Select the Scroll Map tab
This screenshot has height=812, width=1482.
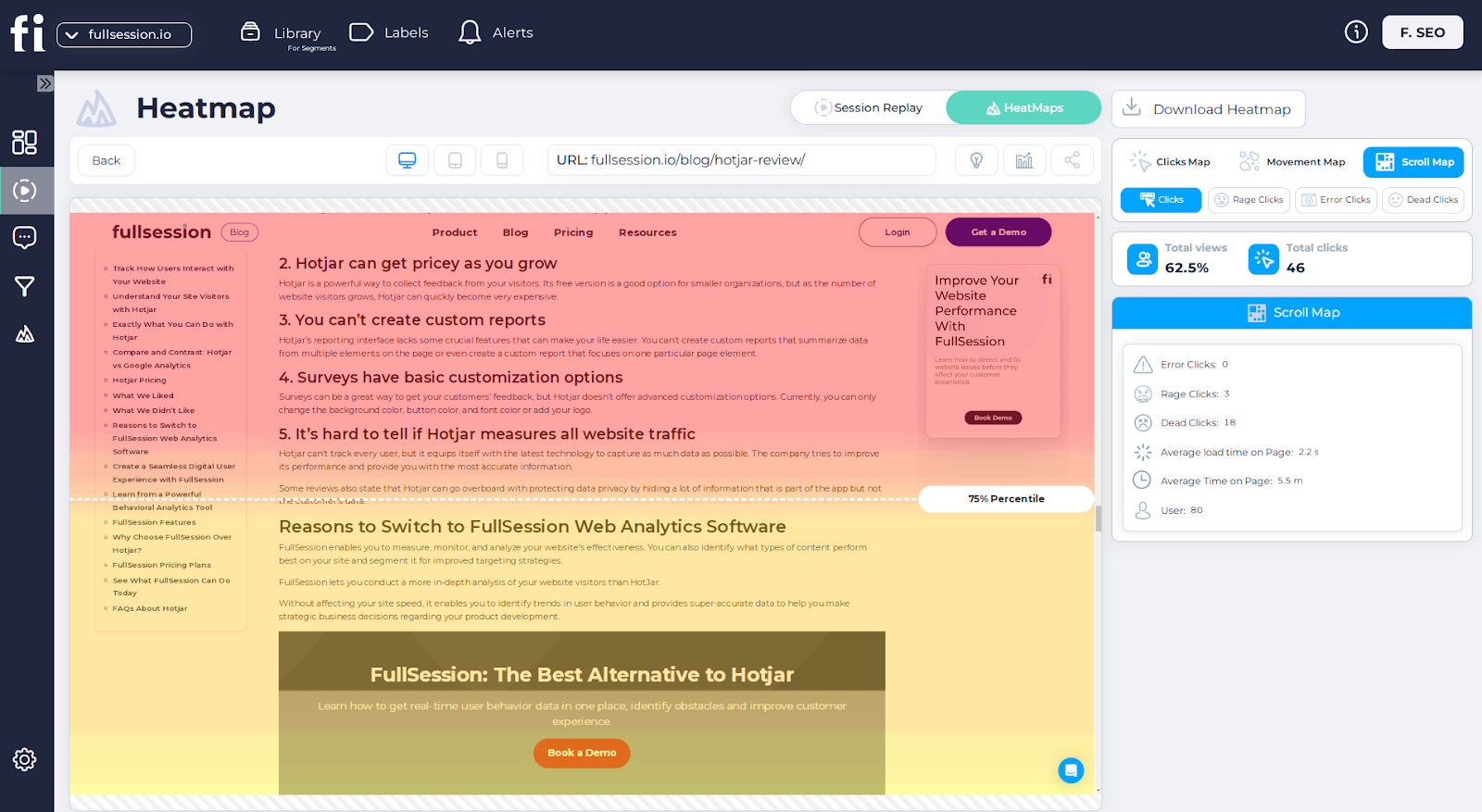1413,162
